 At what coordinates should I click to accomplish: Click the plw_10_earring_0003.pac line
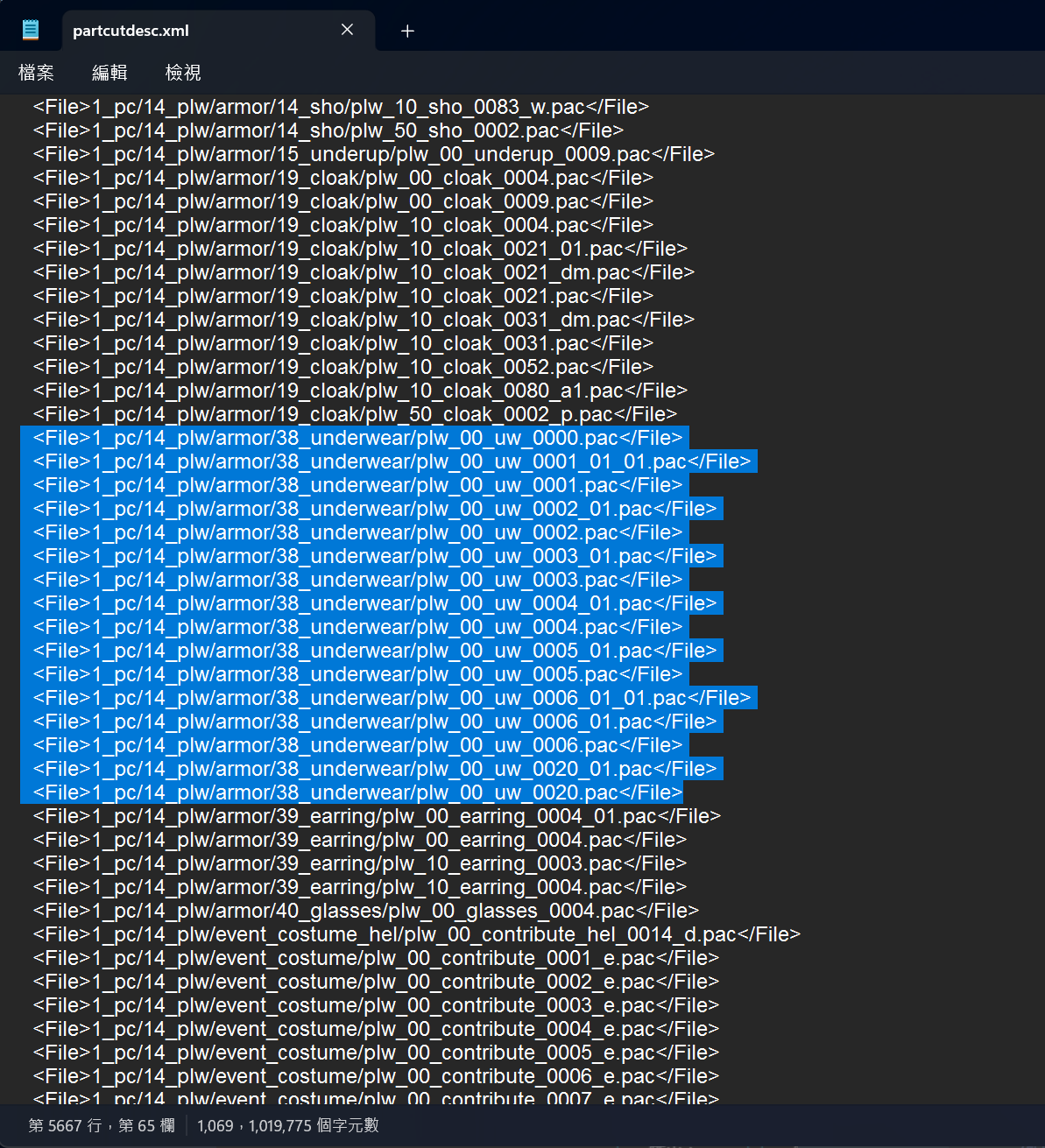[x=360, y=863]
